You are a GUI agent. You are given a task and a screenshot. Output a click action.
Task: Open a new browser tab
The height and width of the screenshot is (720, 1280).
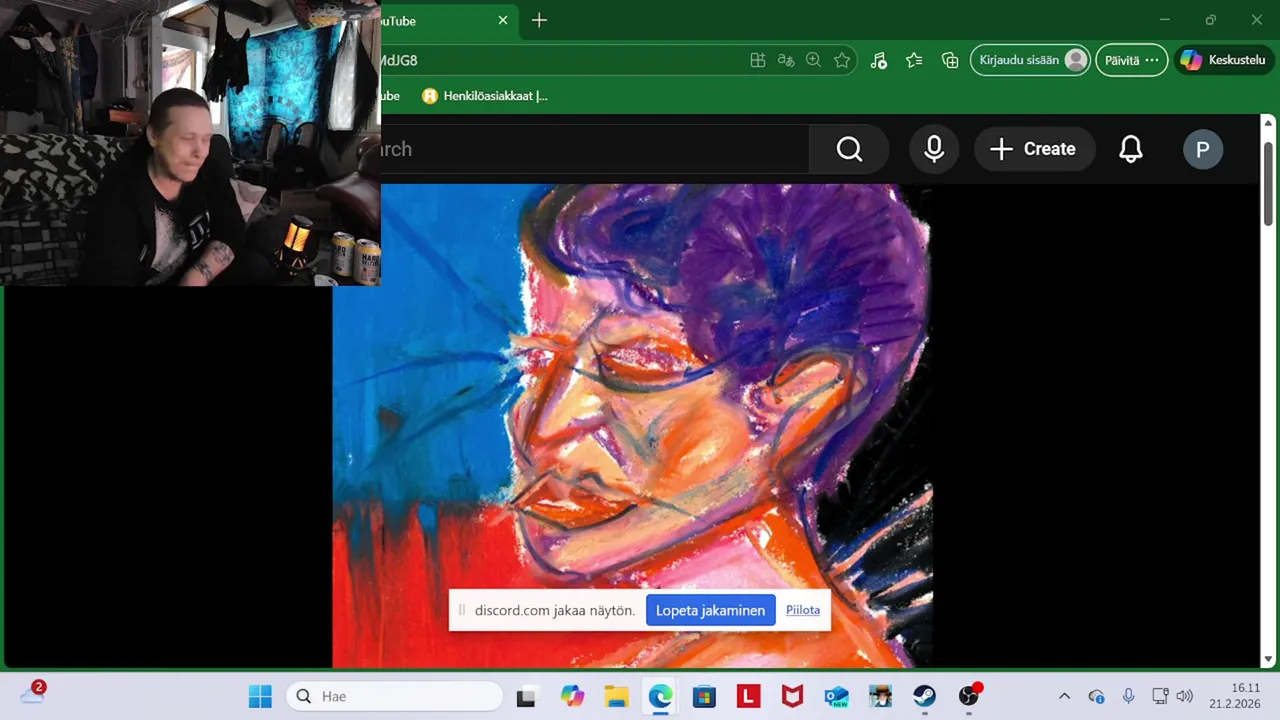click(x=539, y=20)
